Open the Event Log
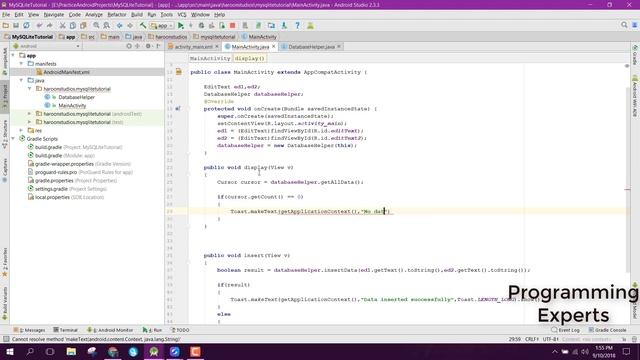This screenshot has width=640, height=360. [x=565, y=330]
